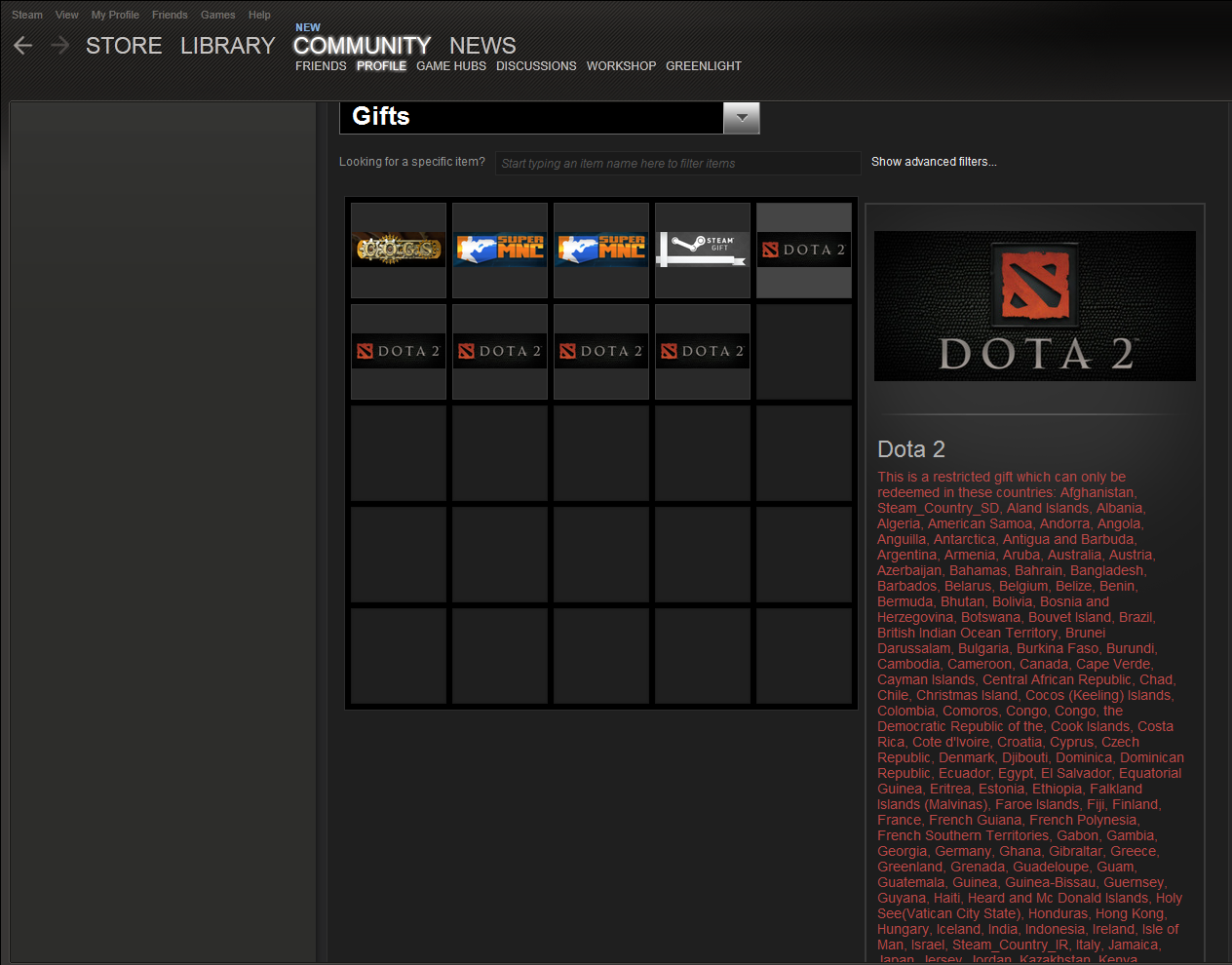
Task: Go to the STORE section
Action: tap(124, 46)
